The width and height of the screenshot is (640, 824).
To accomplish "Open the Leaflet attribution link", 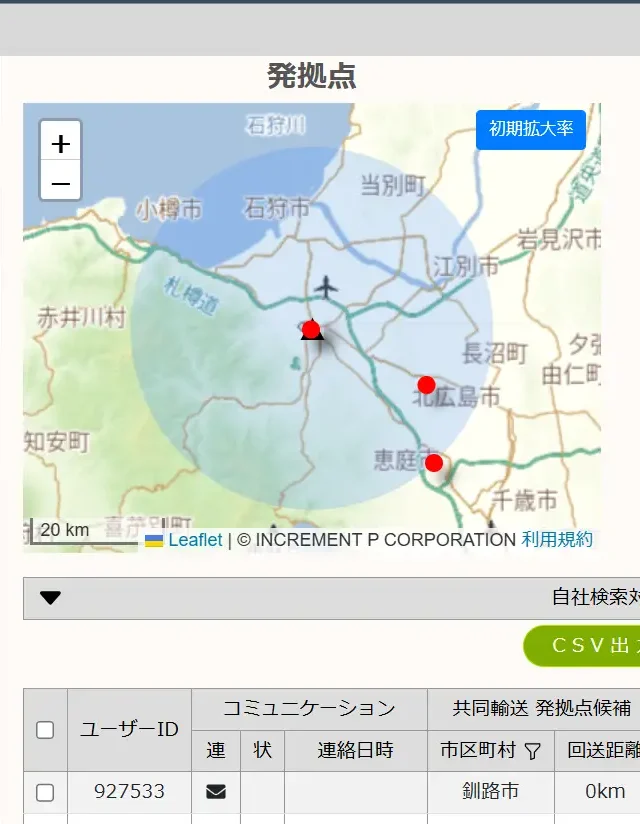I will (195, 540).
